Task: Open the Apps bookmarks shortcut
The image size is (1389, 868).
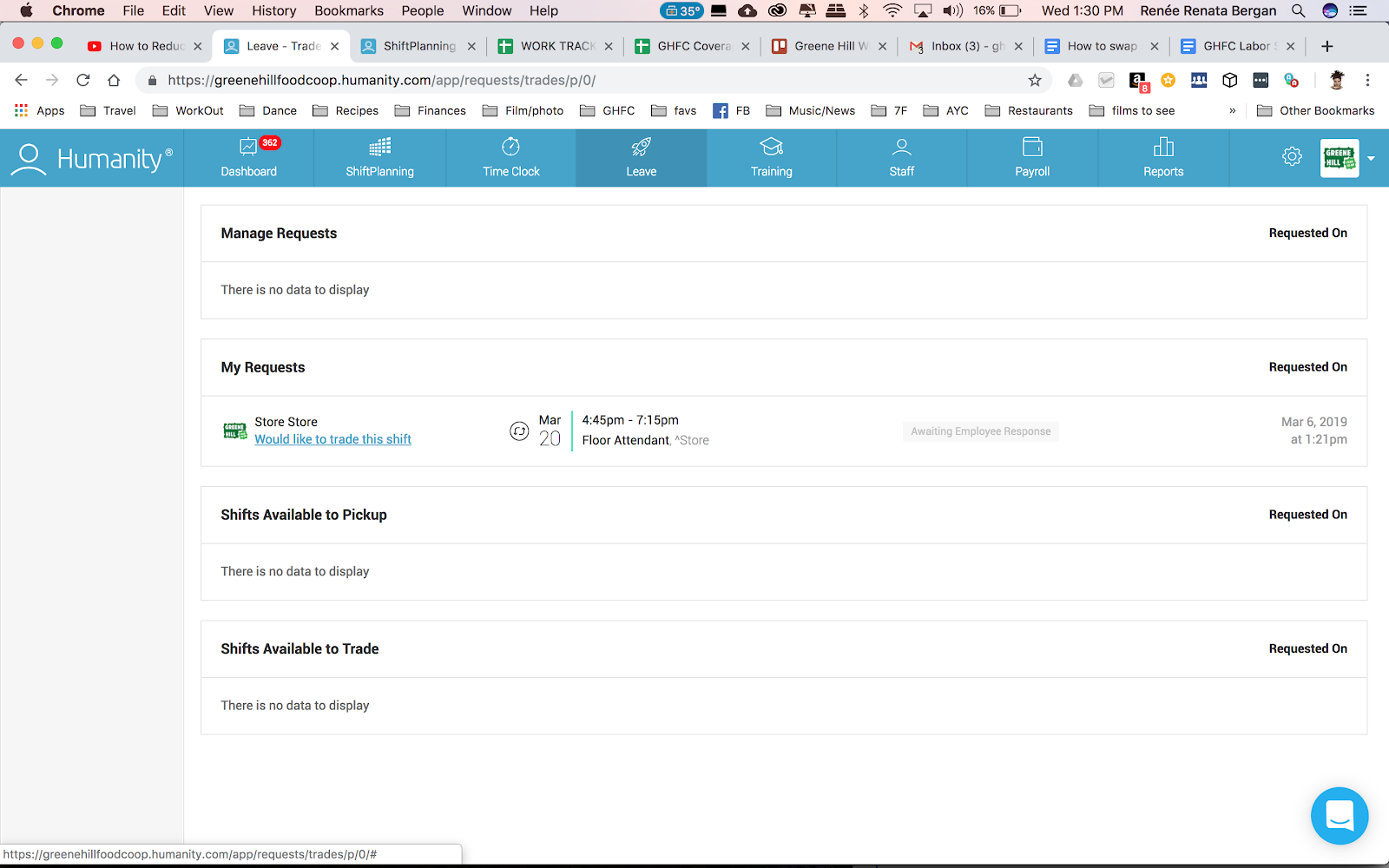Action: tap(40, 110)
